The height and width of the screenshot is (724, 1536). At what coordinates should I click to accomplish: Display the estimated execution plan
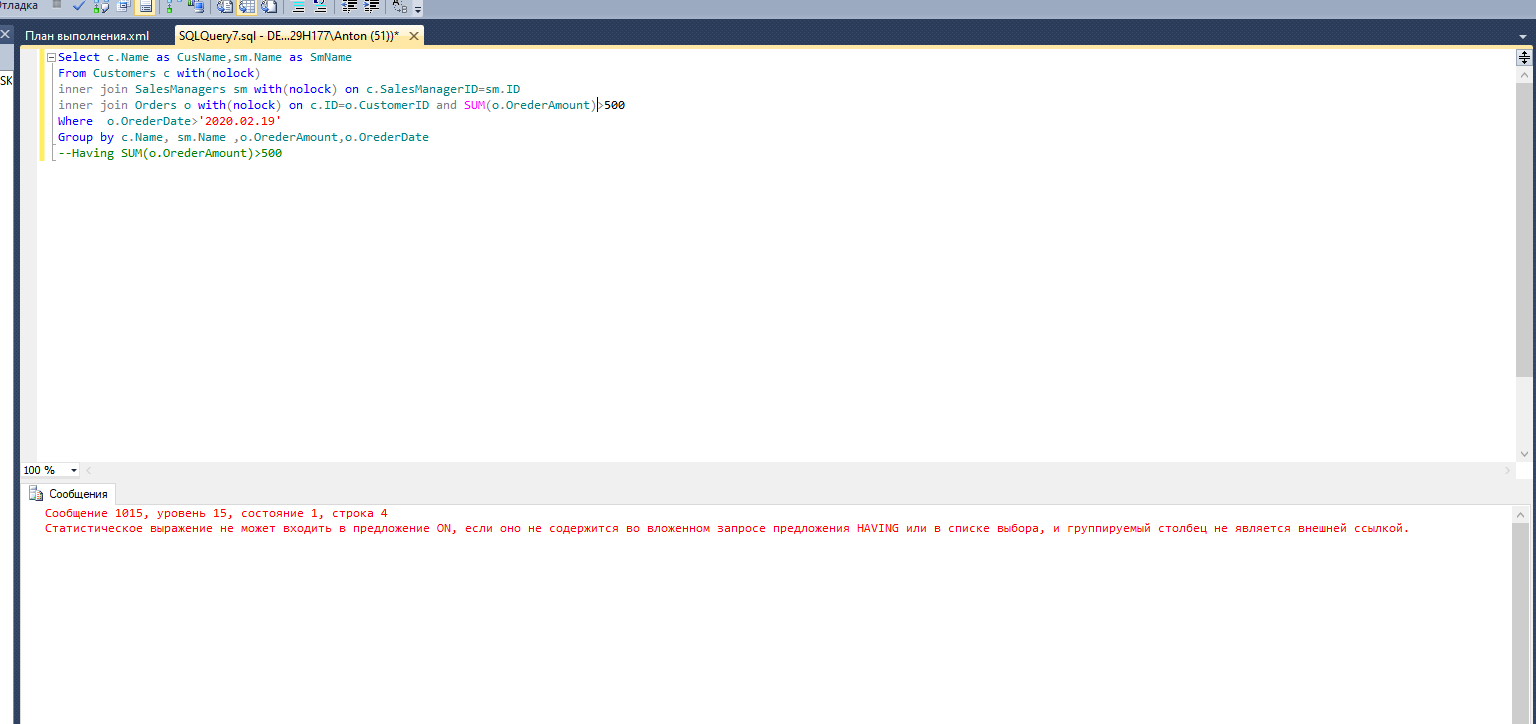[101, 5]
